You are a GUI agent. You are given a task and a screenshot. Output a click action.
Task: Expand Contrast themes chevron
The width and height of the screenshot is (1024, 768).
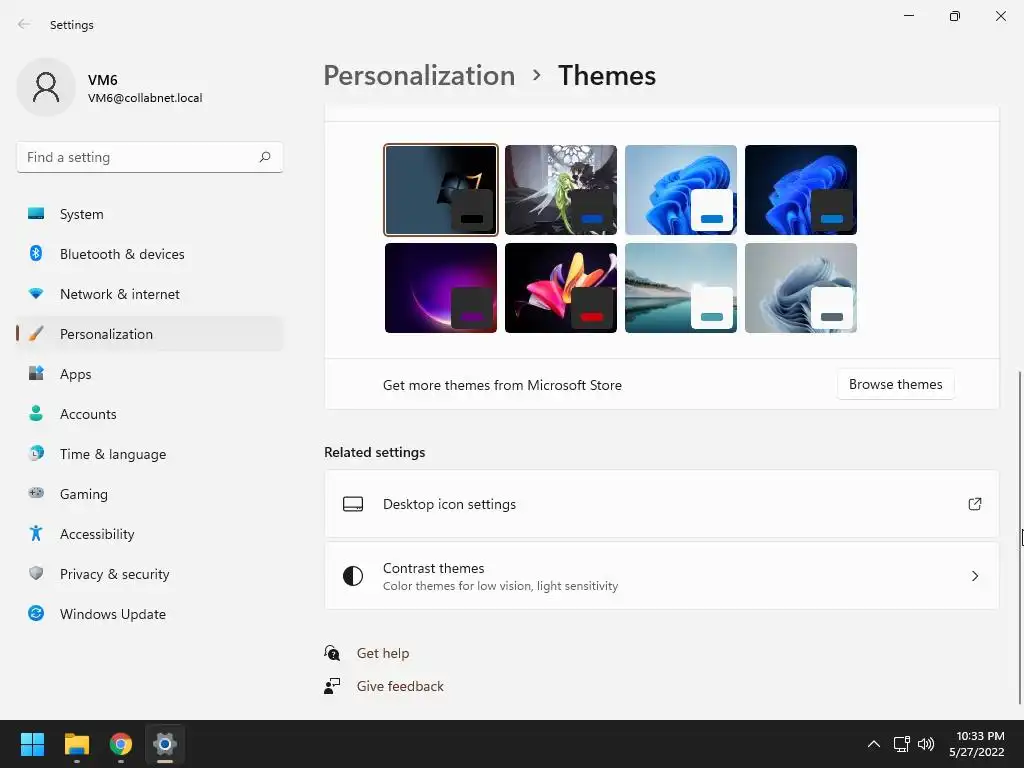tap(974, 576)
